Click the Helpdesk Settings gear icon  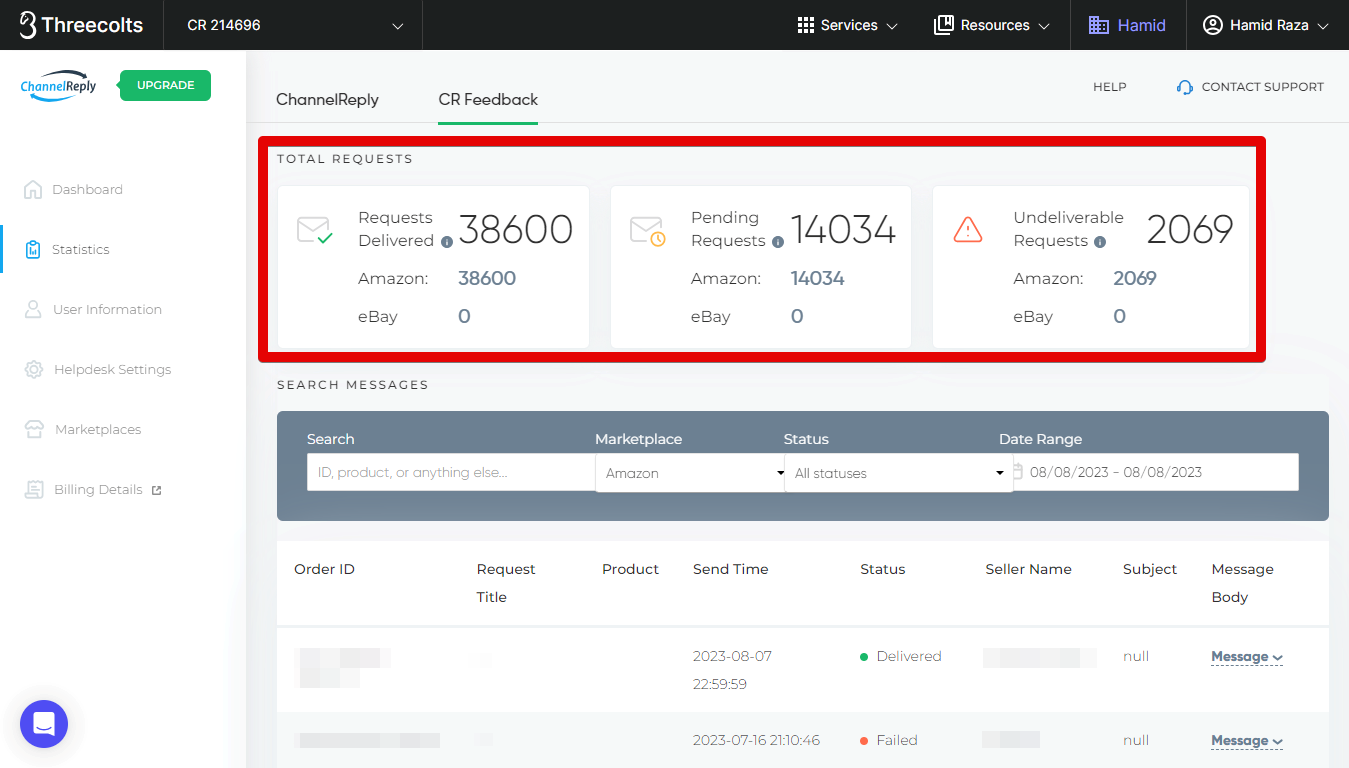click(34, 369)
